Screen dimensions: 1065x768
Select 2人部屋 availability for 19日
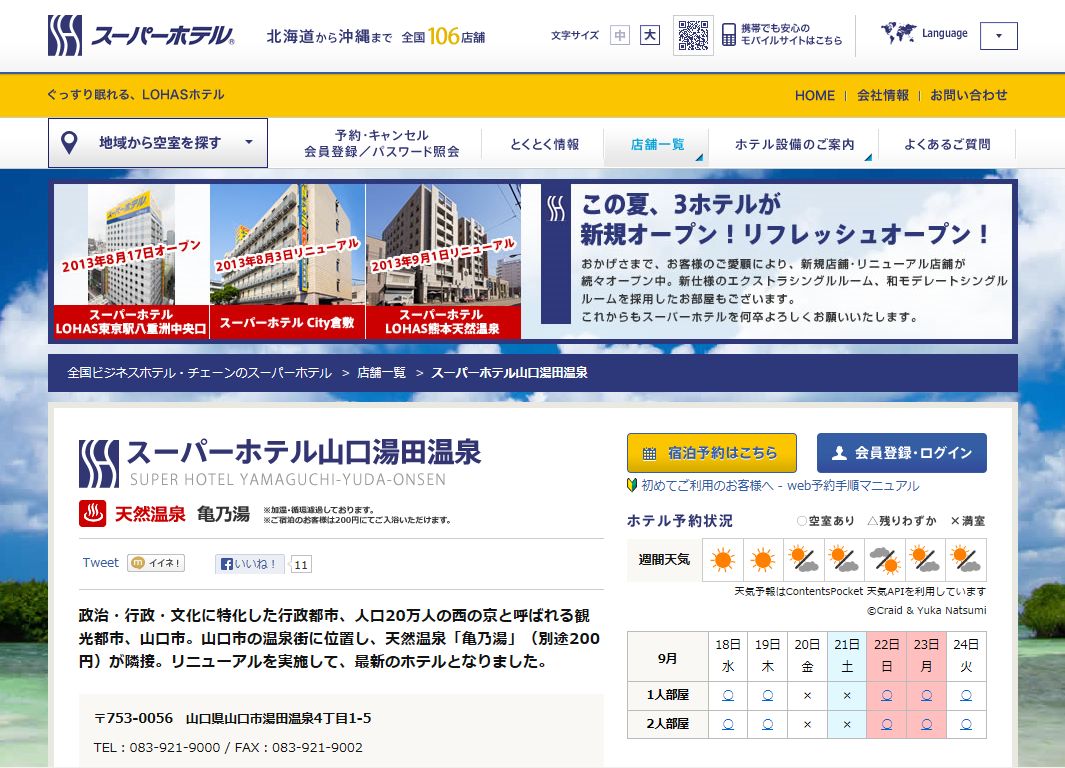tap(768, 725)
